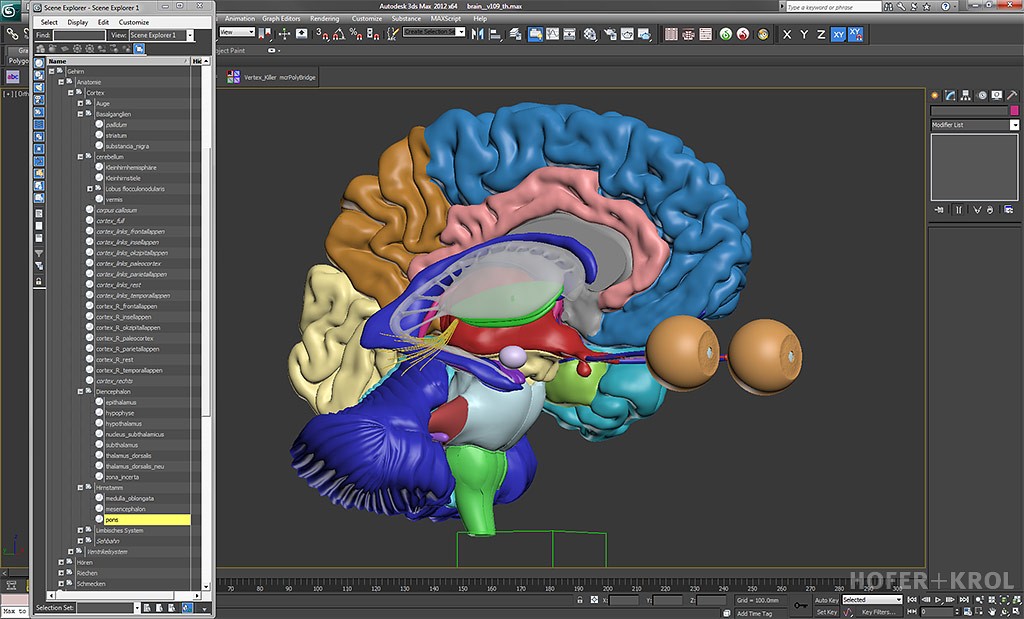This screenshot has width=1024, height=619.
Task: Open the Display command panel tab
Action: pyautogui.click(x=997, y=95)
